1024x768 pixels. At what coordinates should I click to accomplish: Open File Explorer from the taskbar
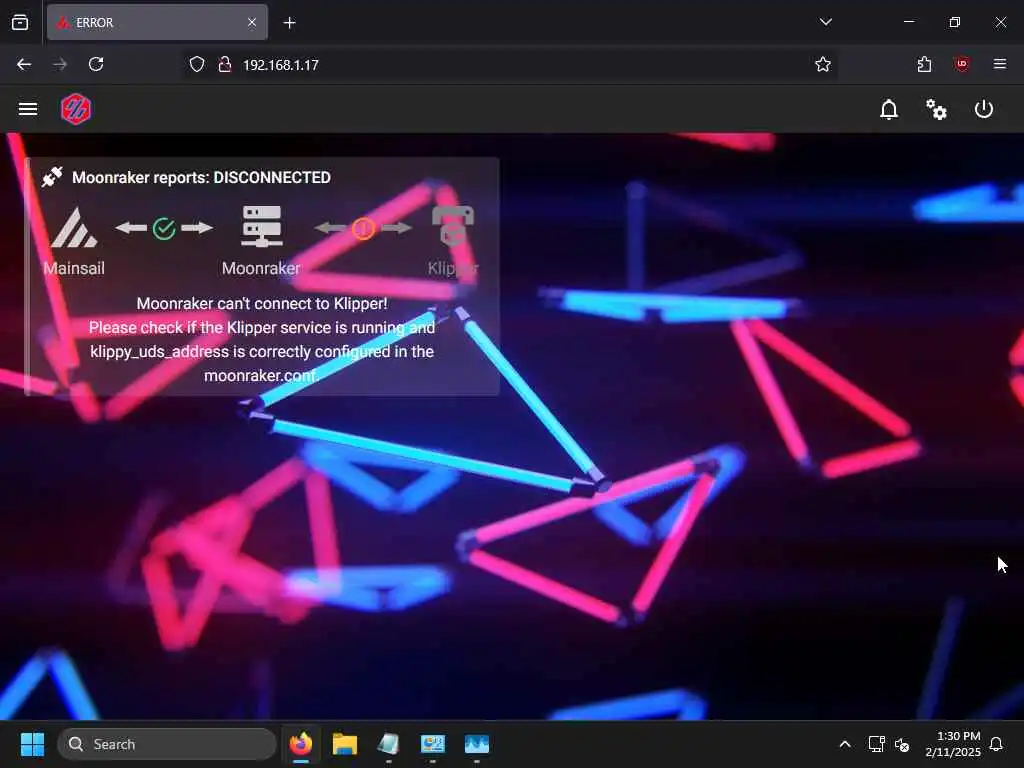tap(345, 744)
